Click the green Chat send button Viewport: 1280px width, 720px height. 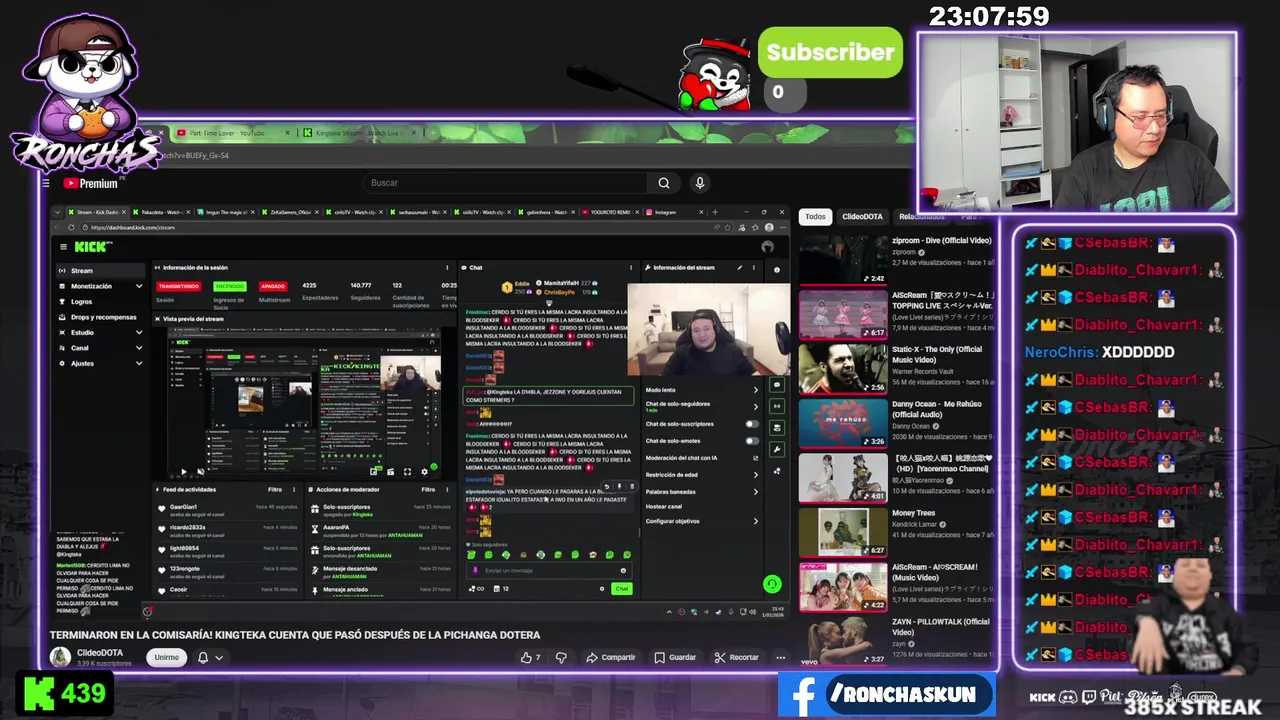click(622, 589)
